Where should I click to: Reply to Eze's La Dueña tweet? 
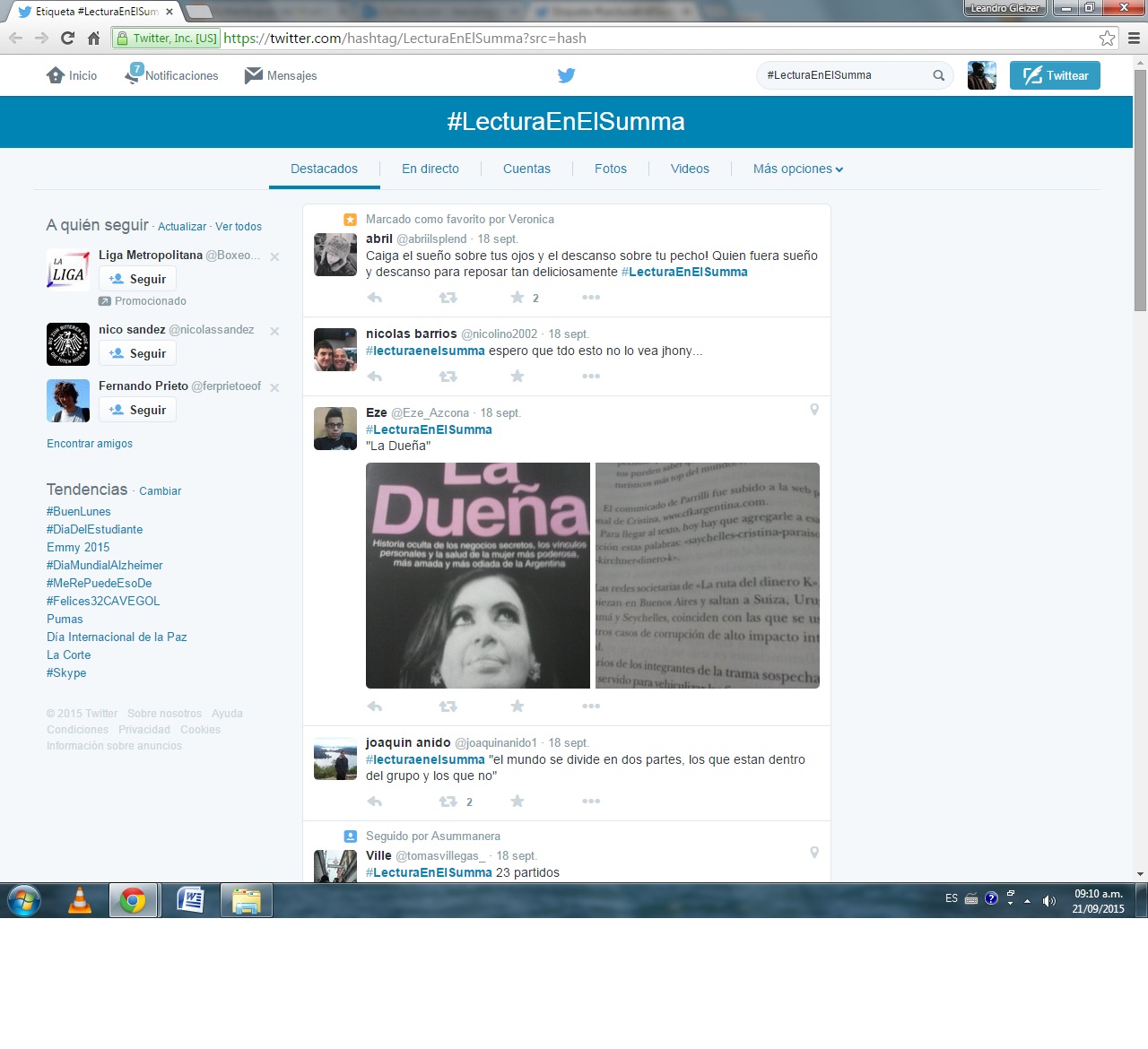[x=375, y=707]
